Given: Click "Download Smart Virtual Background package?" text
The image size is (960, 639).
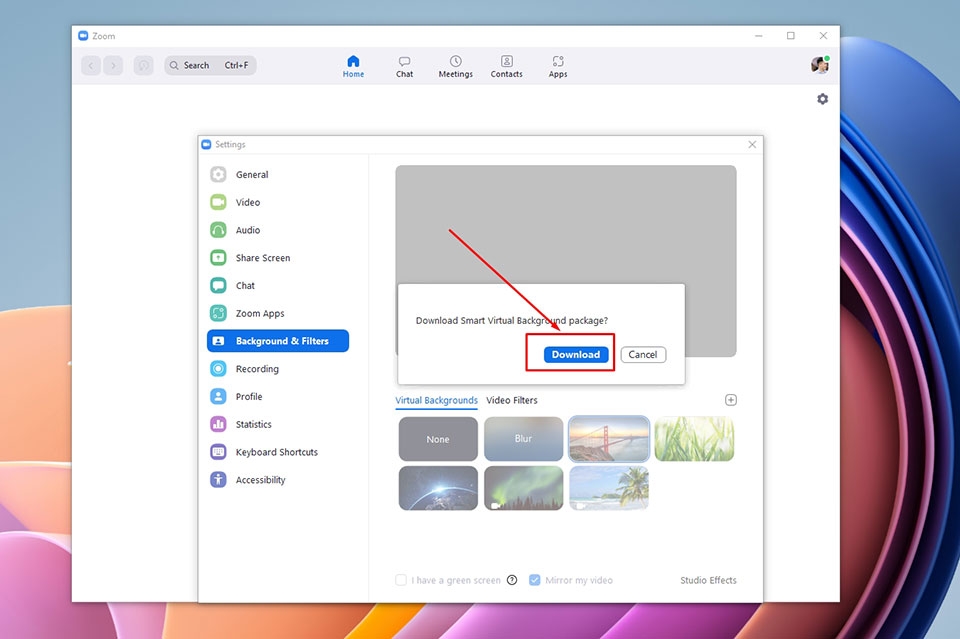Looking at the screenshot, I should click(x=512, y=320).
